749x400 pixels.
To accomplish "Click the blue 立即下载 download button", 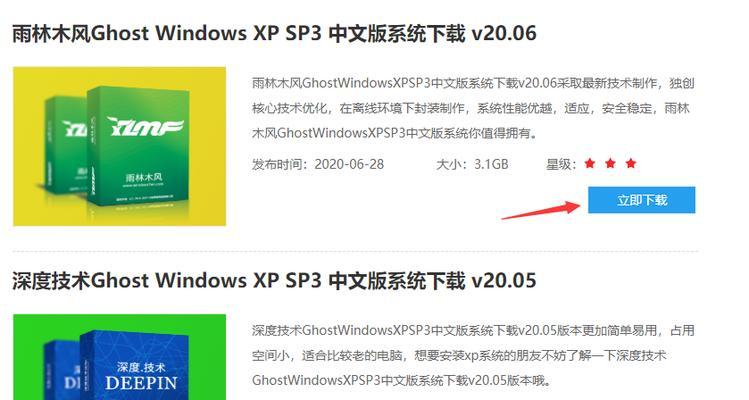I will click(642, 200).
